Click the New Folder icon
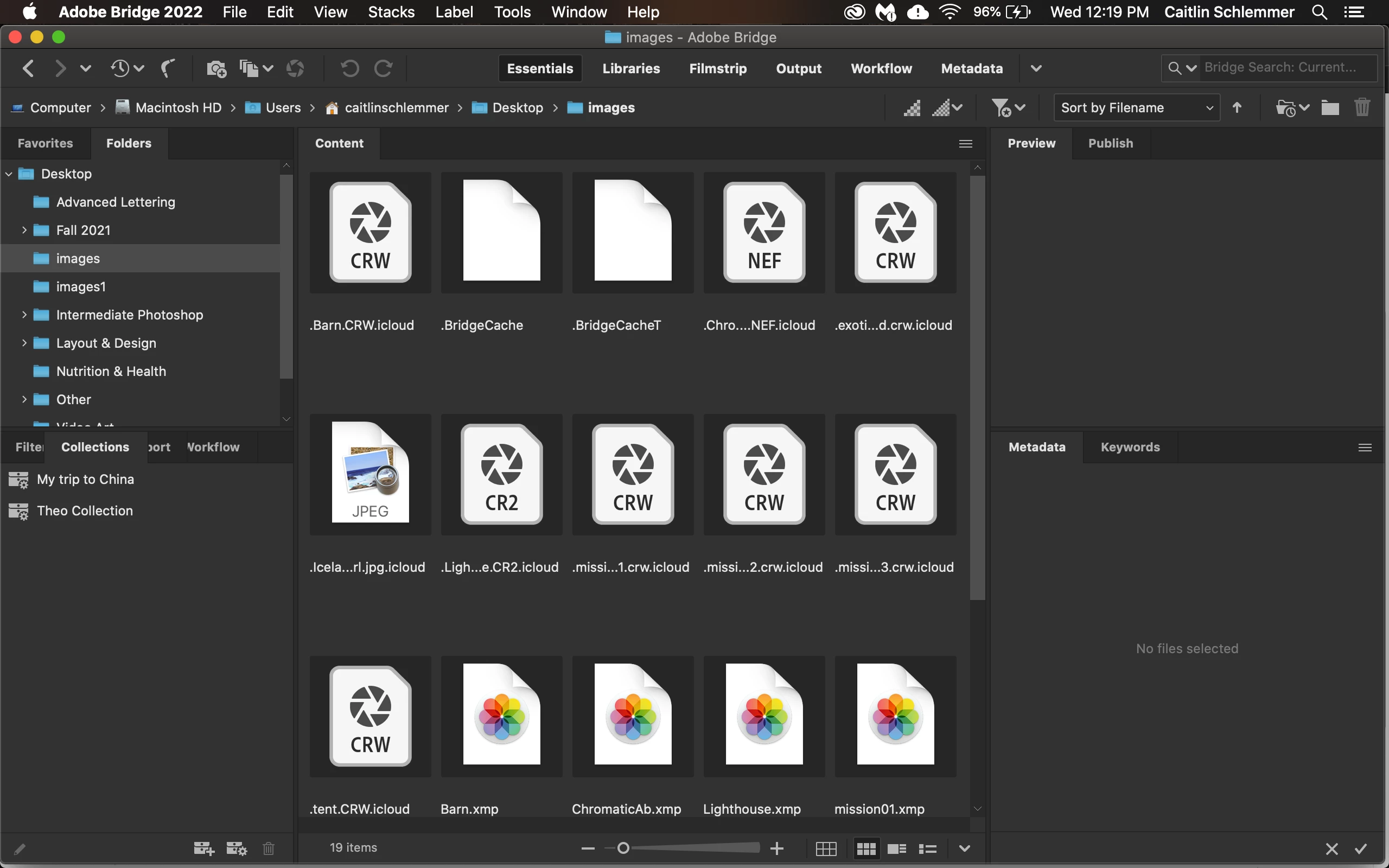Viewport: 1389px width, 868px height. pos(1330,107)
